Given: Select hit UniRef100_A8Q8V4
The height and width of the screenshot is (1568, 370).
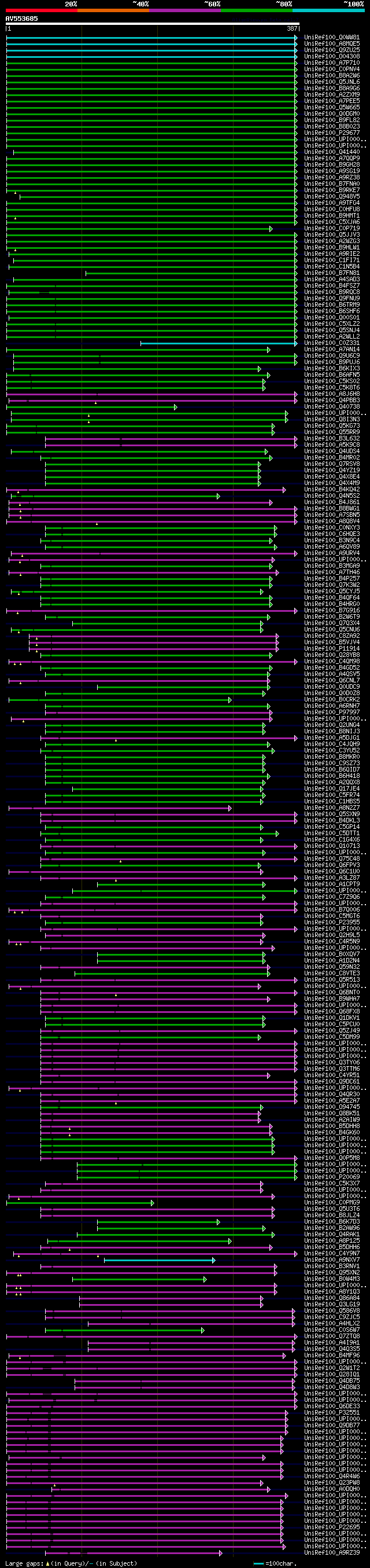Looking at the screenshot, I should (332, 521).
